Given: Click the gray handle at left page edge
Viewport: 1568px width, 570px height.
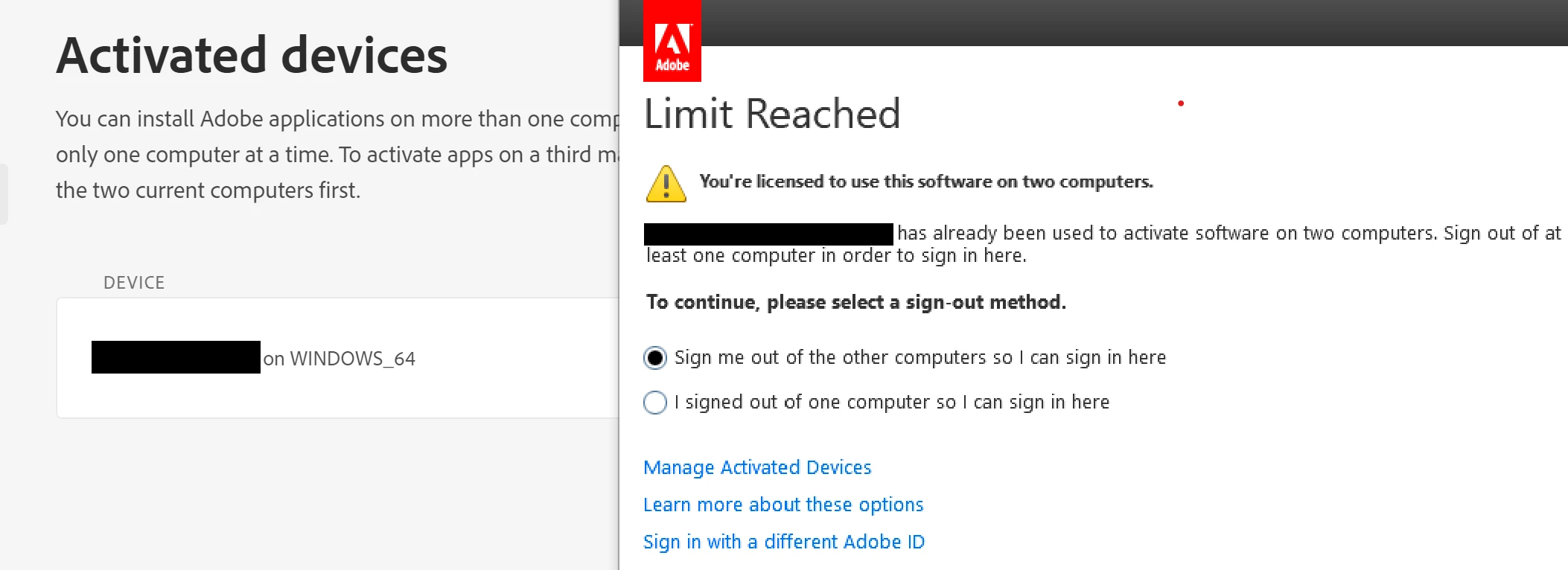Looking at the screenshot, I should coord(4,194).
